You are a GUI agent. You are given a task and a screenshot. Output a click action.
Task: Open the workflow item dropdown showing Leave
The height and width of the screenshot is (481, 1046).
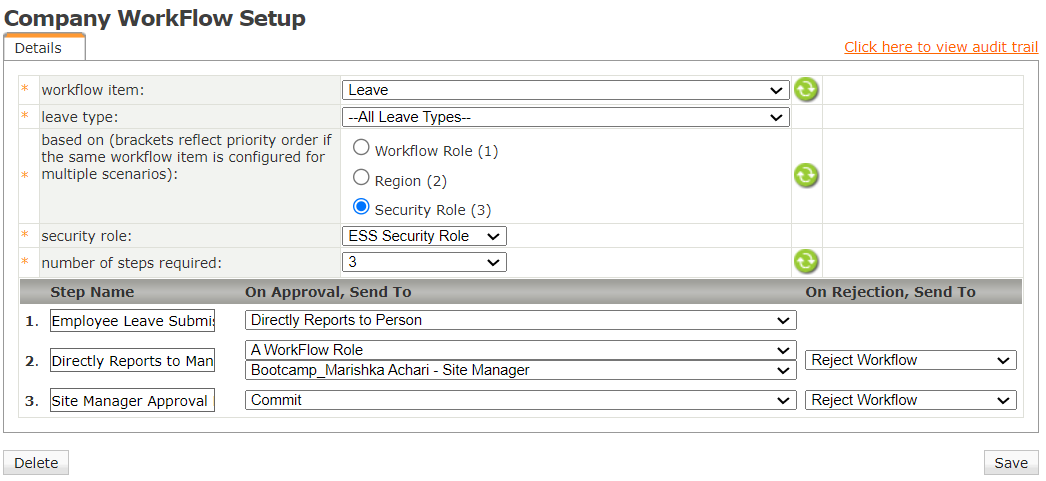(565, 90)
